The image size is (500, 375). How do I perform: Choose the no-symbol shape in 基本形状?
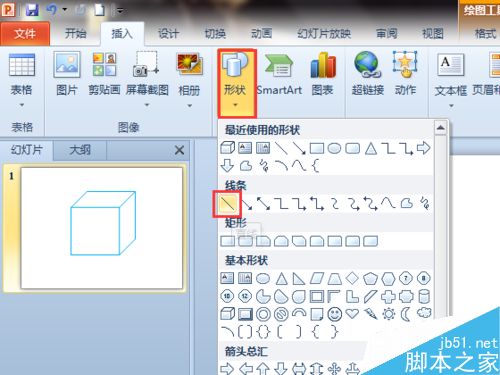[x=281, y=314]
